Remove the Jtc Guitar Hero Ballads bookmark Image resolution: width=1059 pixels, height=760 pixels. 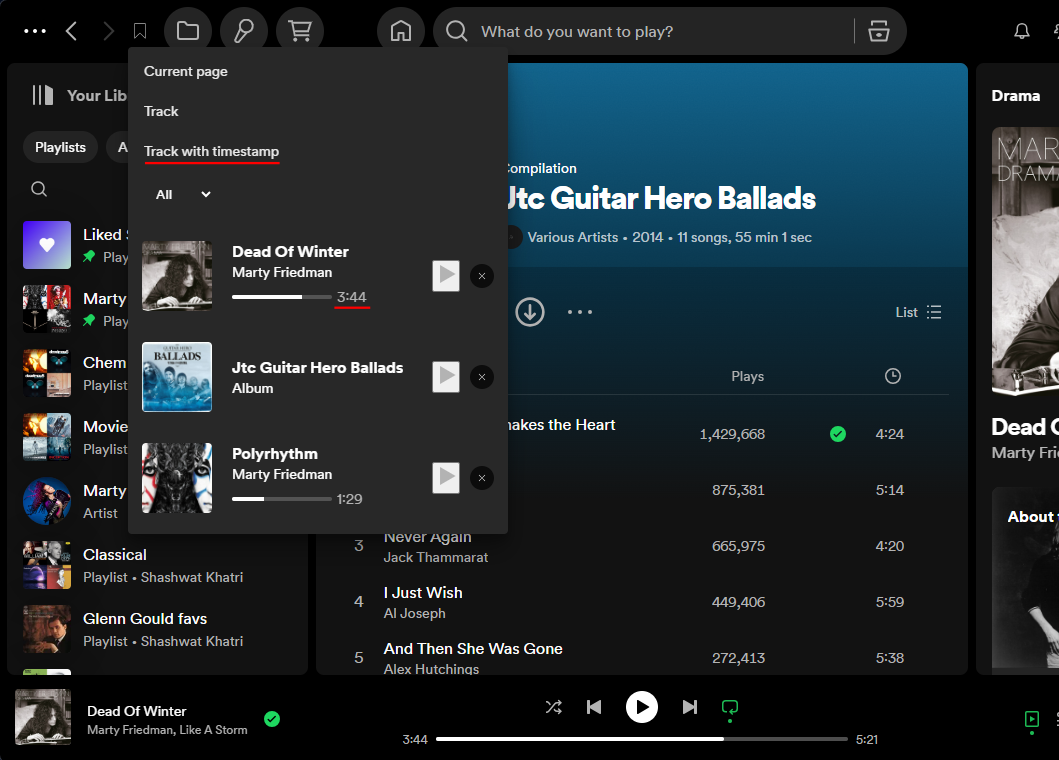click(482, 377)
